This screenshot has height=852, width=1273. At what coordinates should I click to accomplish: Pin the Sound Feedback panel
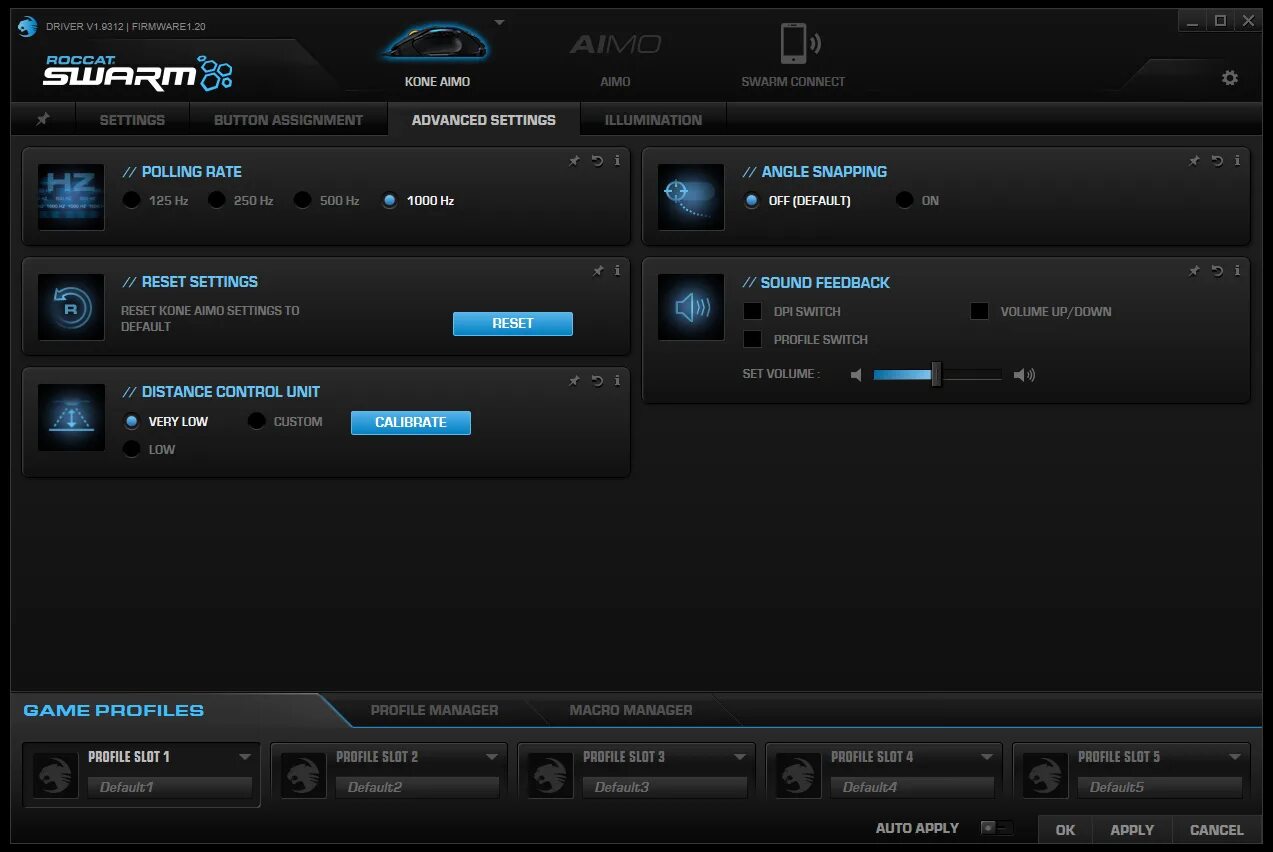click(x=1195, y=271)
